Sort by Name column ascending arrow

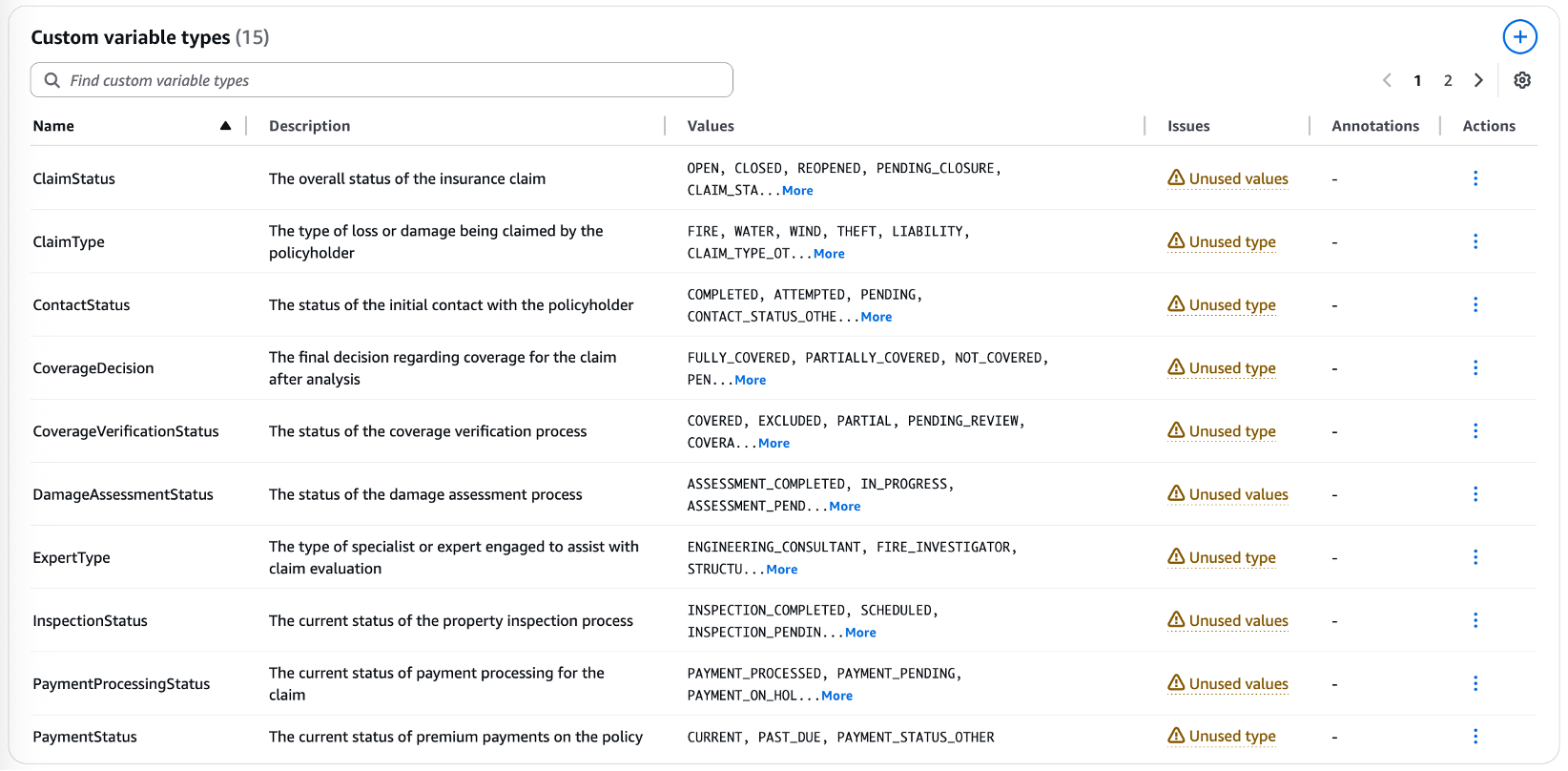click(x=225, y=126)
